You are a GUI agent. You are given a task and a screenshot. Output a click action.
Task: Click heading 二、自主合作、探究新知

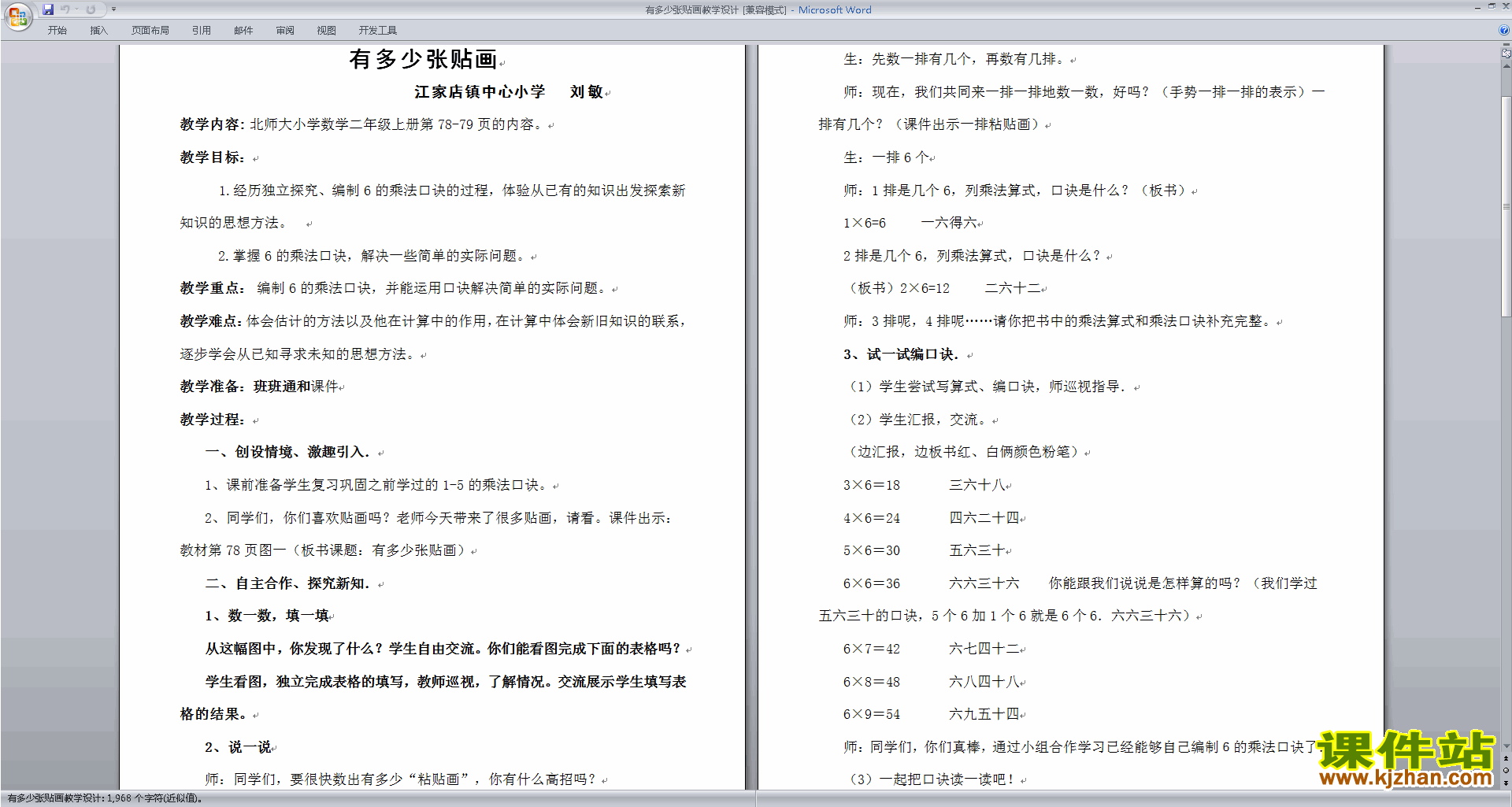(x=287, y=583)
